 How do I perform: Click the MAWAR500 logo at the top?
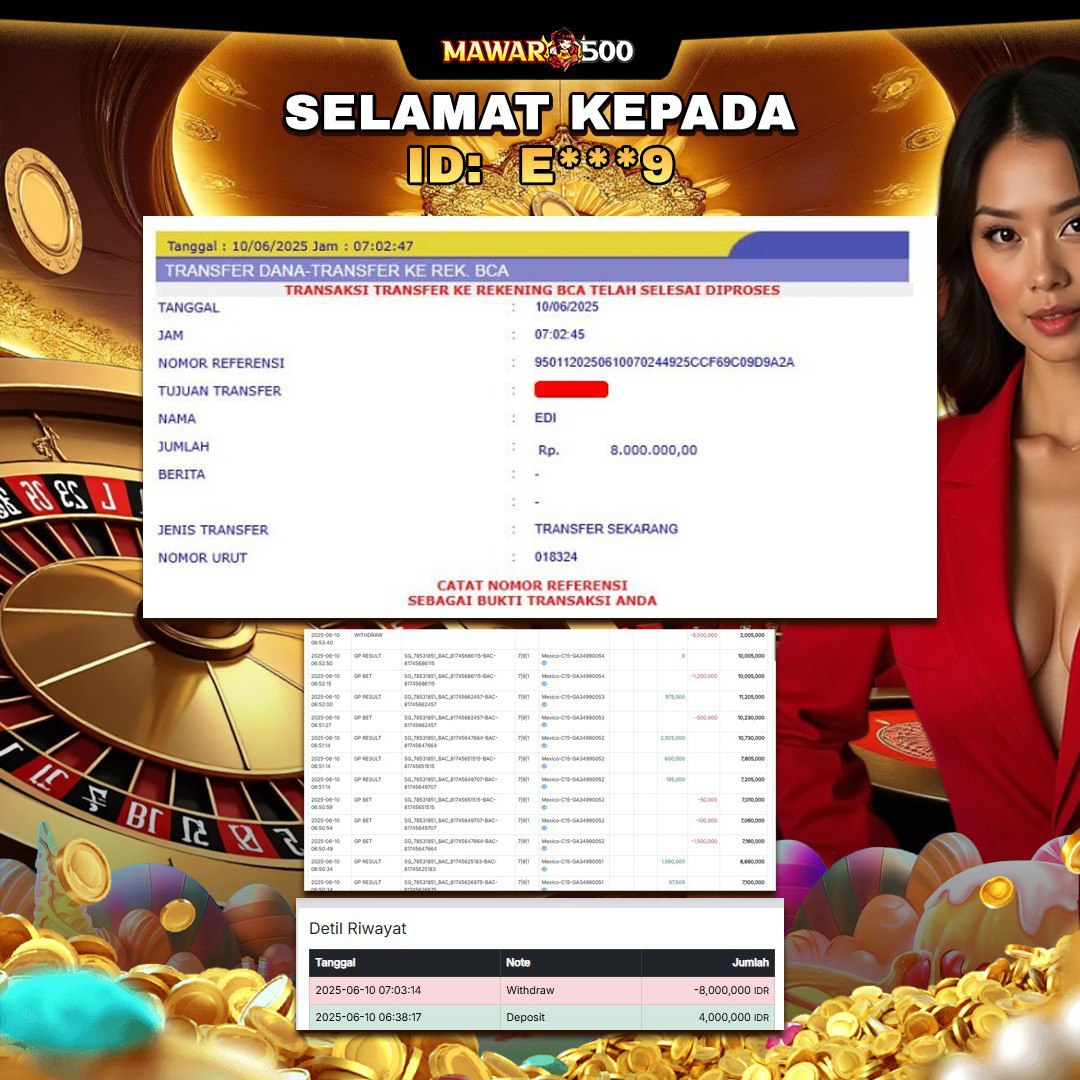click(538, 50)
